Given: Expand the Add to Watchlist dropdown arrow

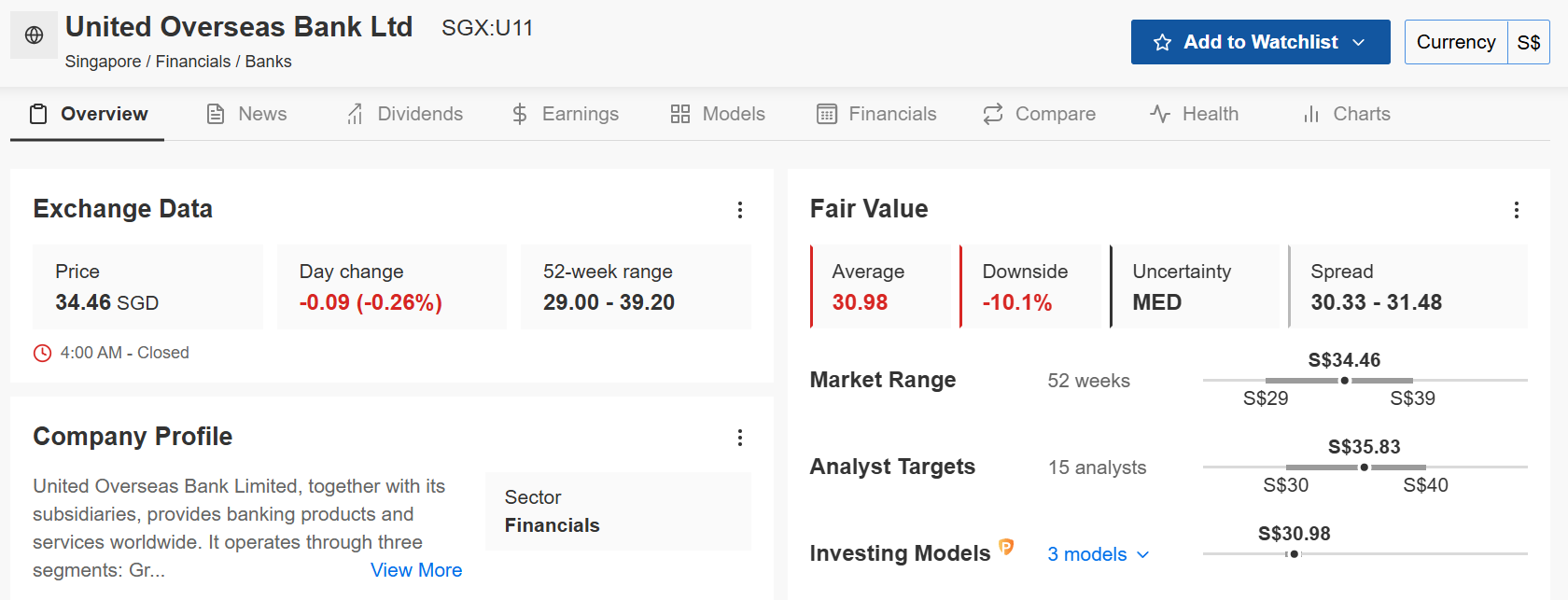Looking at the screenshot, I should tap(1359, 43).
